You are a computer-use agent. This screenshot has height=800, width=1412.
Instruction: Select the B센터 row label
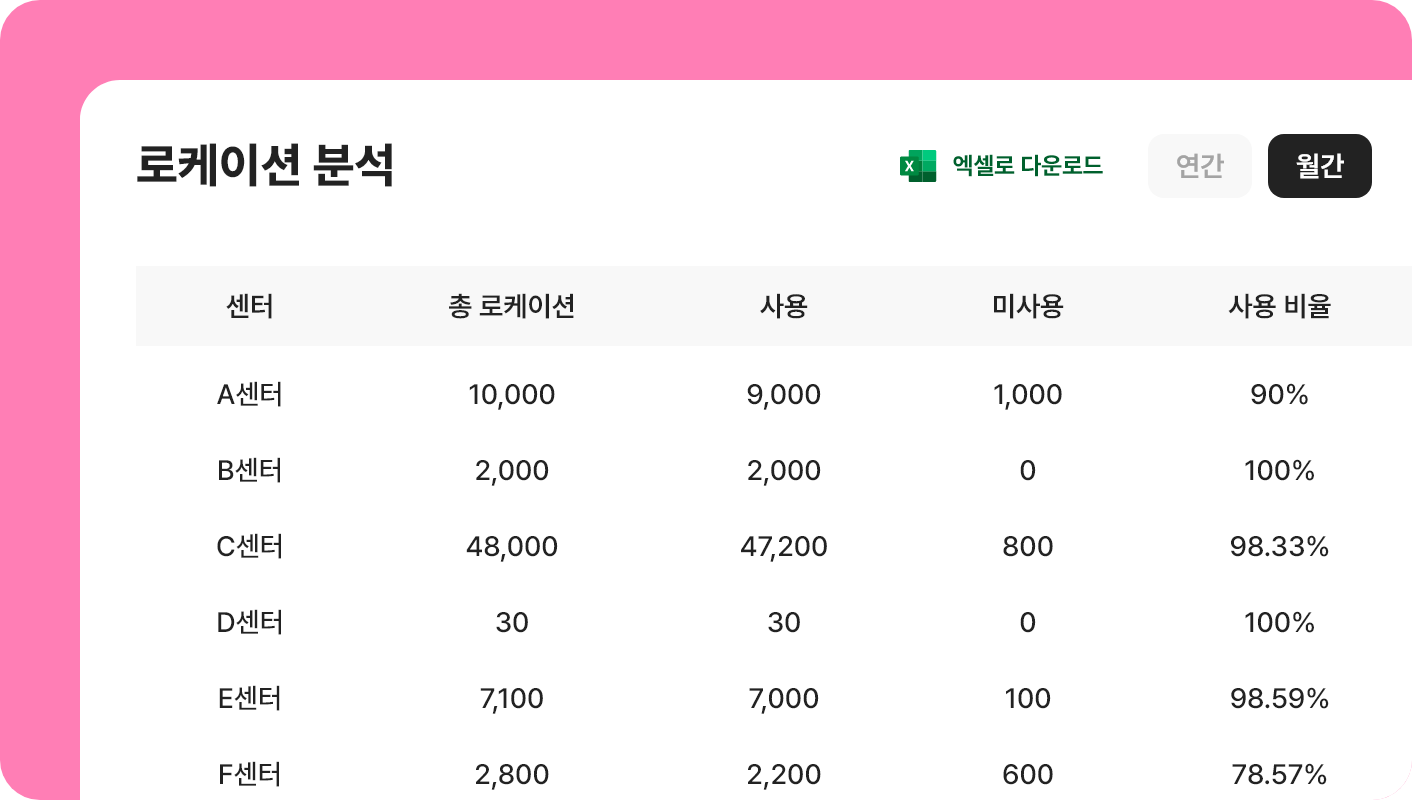(250, 471)
